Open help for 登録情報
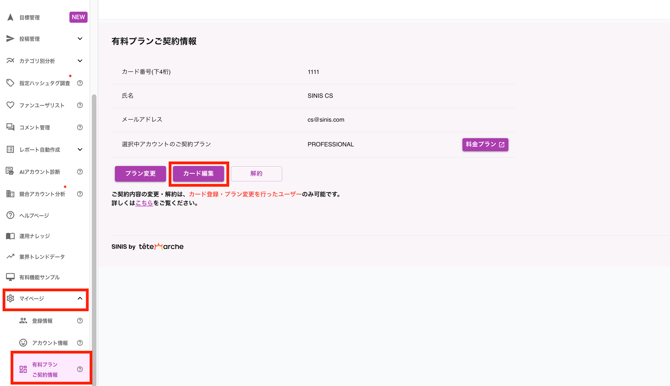 (x=80, y=321)
